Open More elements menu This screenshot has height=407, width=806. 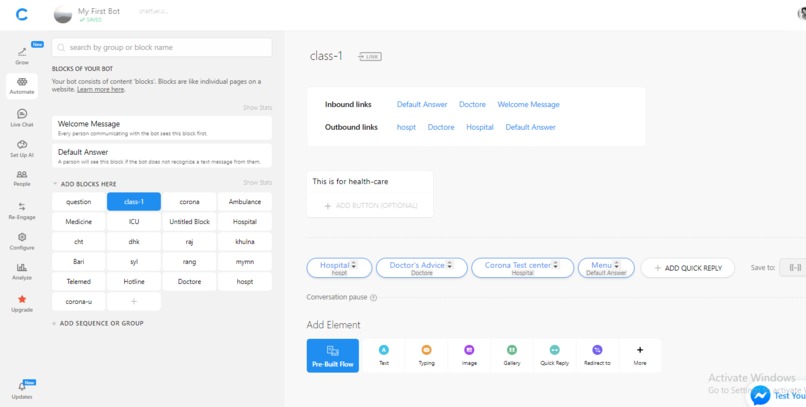tap(640, 356)
